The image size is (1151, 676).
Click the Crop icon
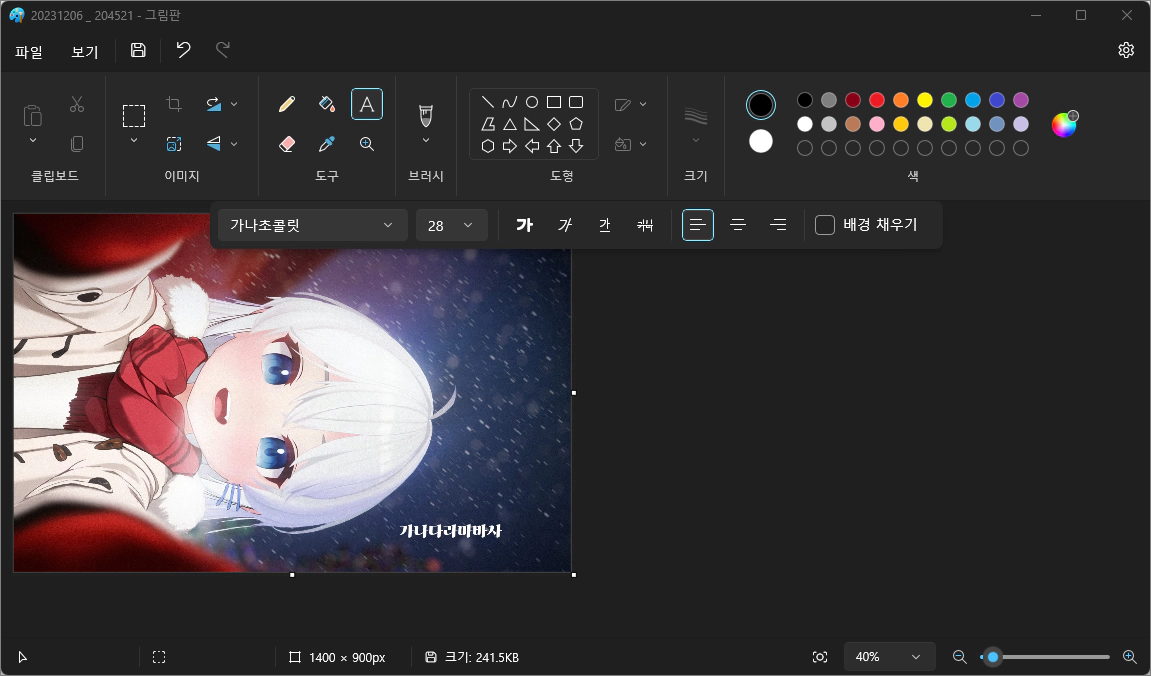point(174,104)
